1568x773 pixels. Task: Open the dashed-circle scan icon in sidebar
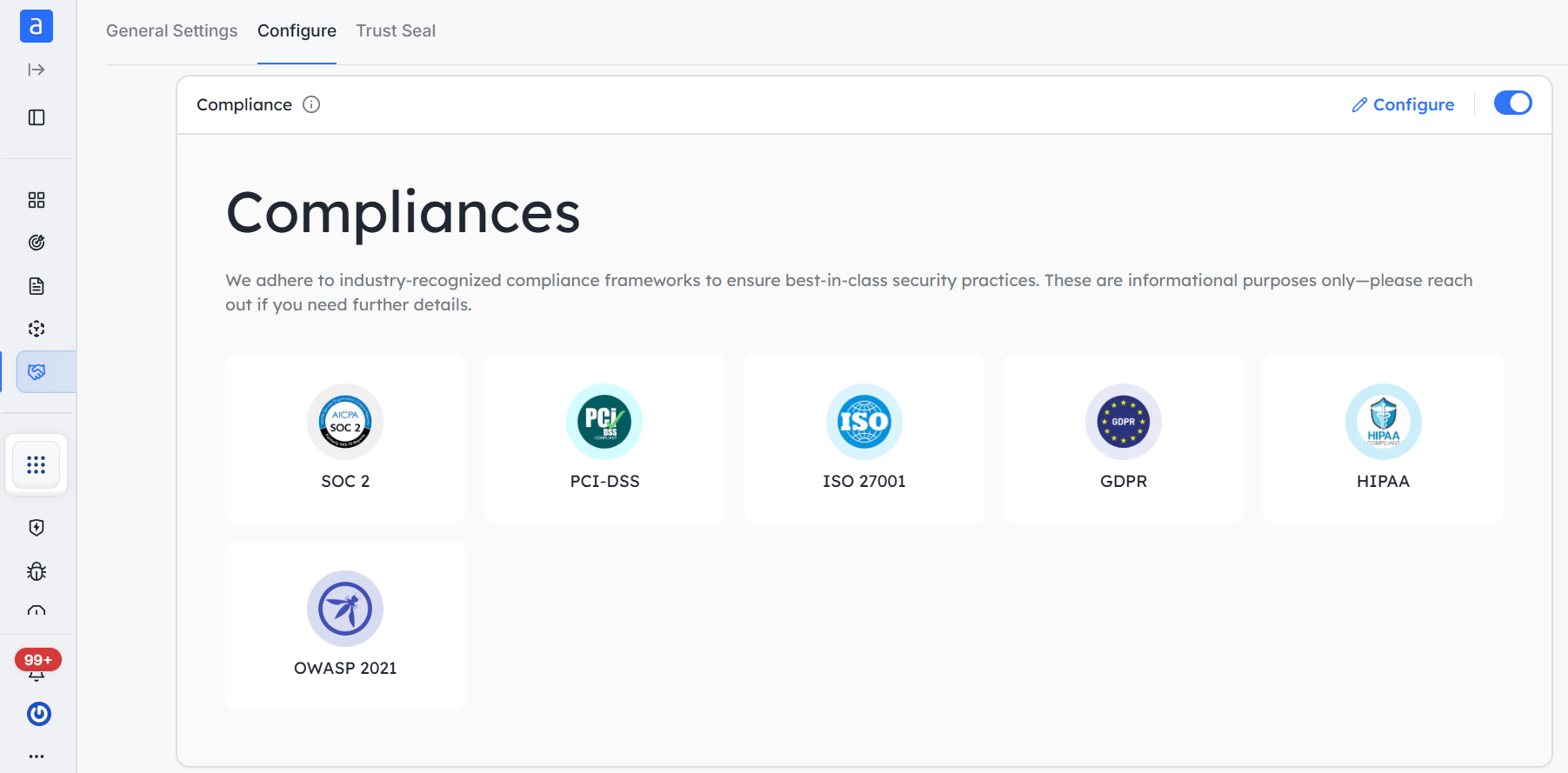tap(37, 329)
